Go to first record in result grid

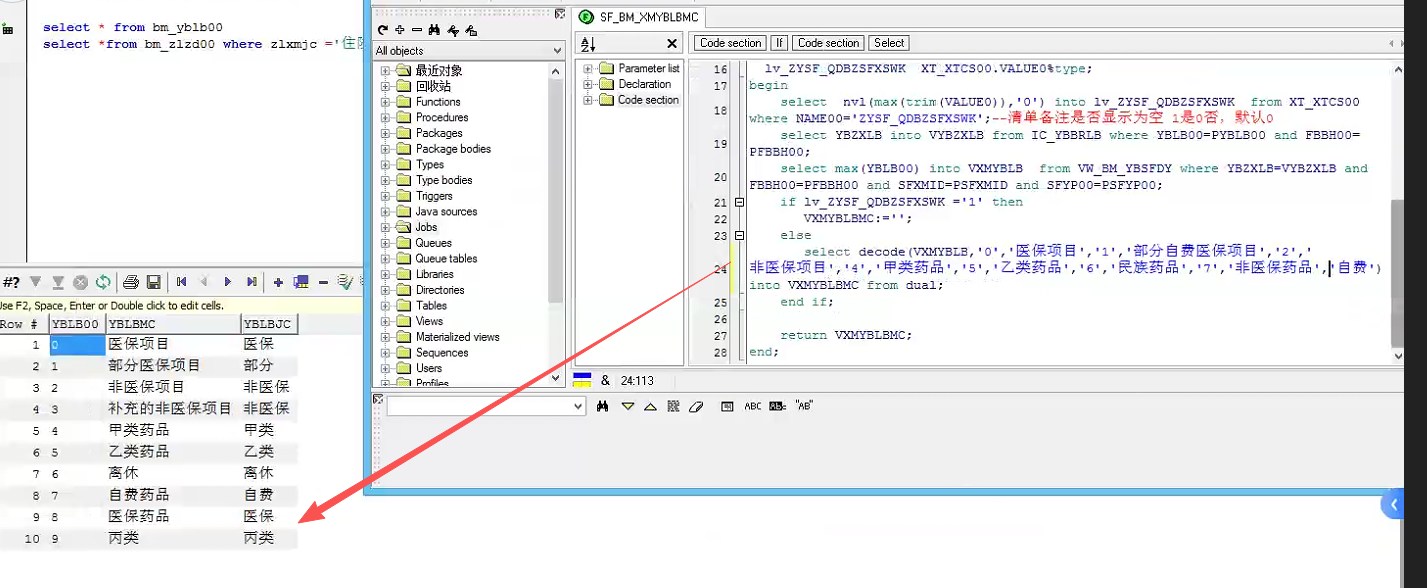(182, 282)
